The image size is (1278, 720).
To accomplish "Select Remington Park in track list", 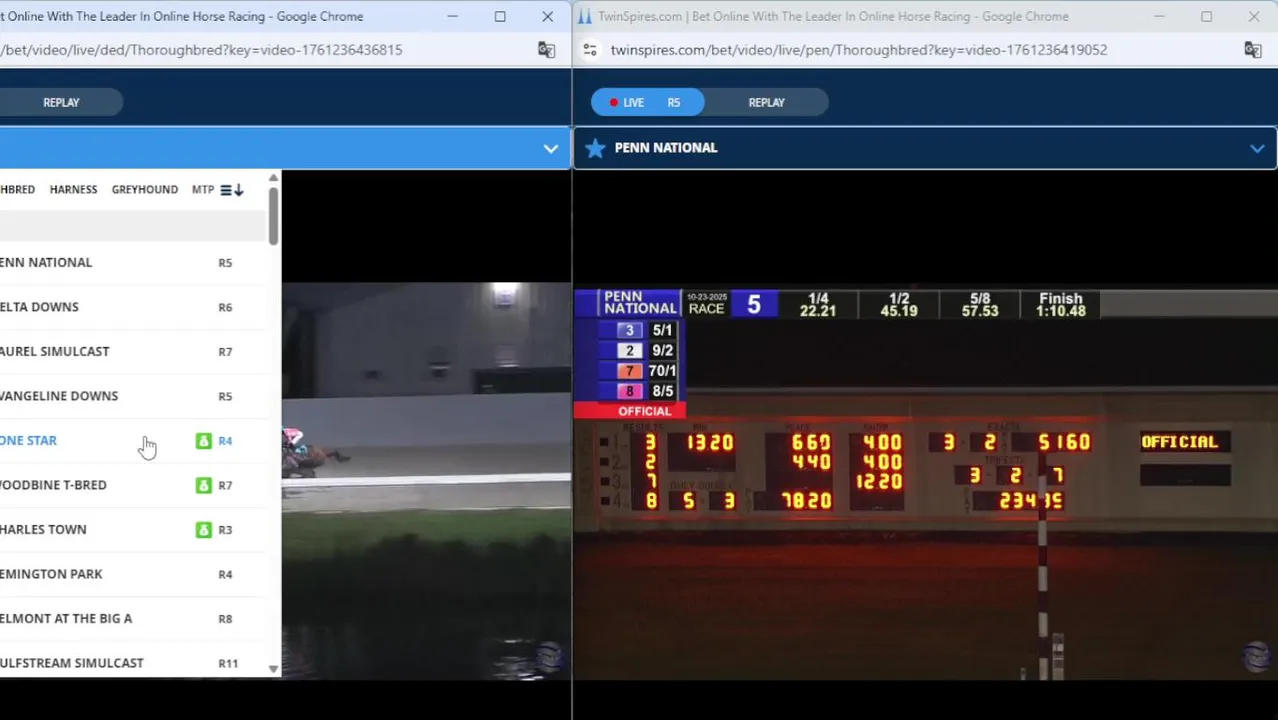I will pos(133,574).
